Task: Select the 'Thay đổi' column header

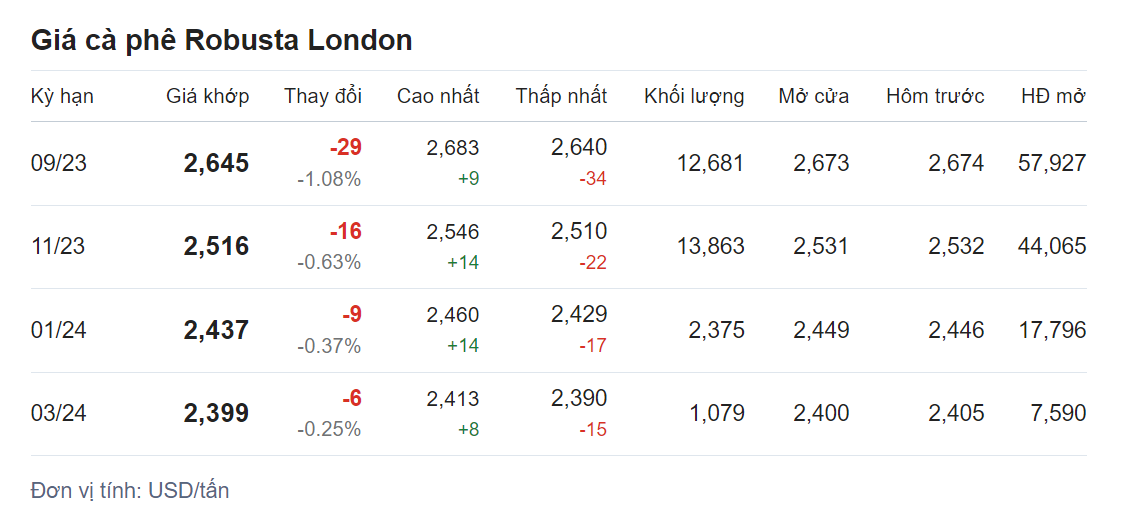Action: (x=322, y=96)
